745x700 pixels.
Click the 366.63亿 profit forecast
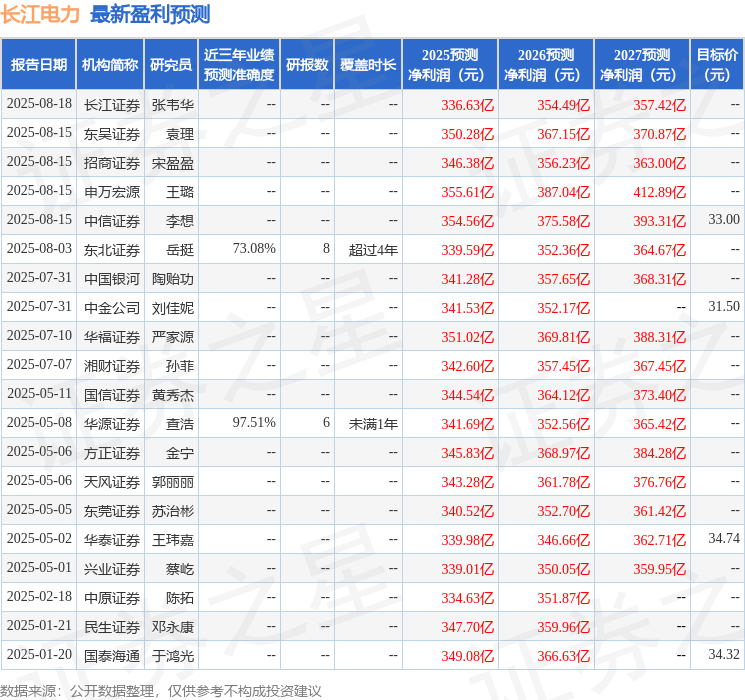(x=564, y=656)
